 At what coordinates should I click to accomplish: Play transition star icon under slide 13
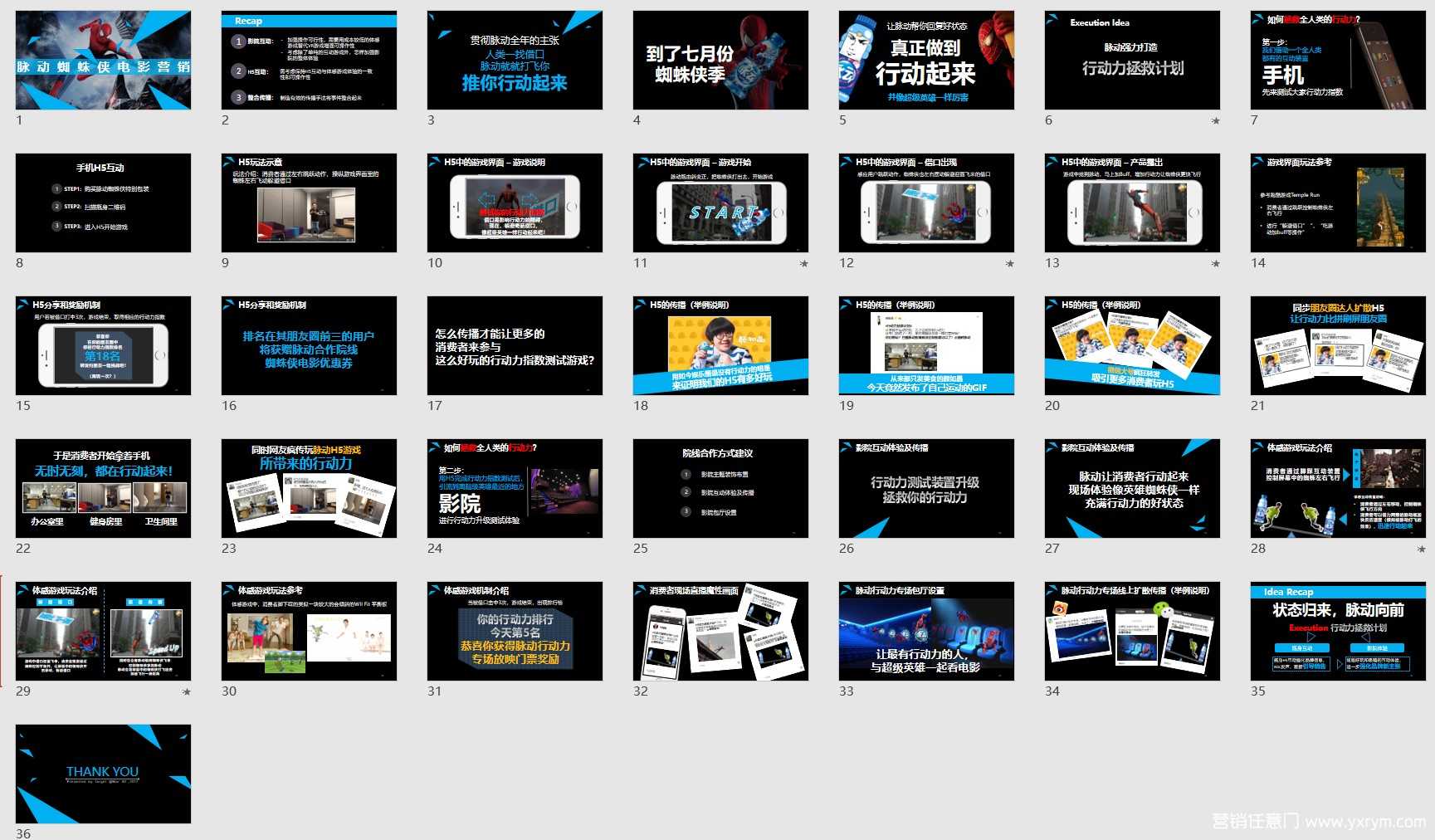coord(1216,263)
